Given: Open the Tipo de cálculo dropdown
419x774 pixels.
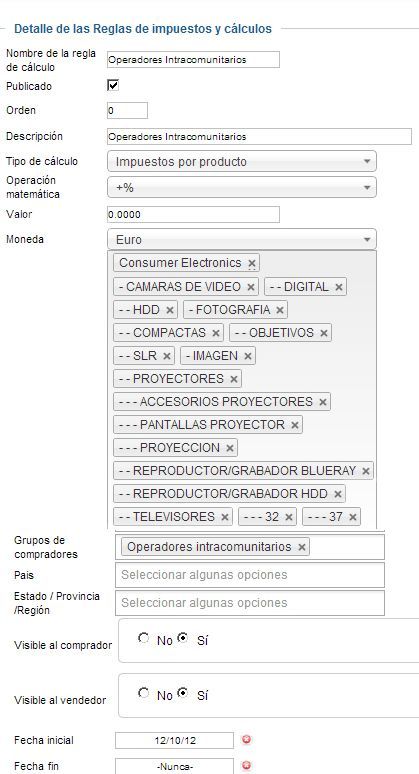Looking at the screenshot, I should point(242,161).
